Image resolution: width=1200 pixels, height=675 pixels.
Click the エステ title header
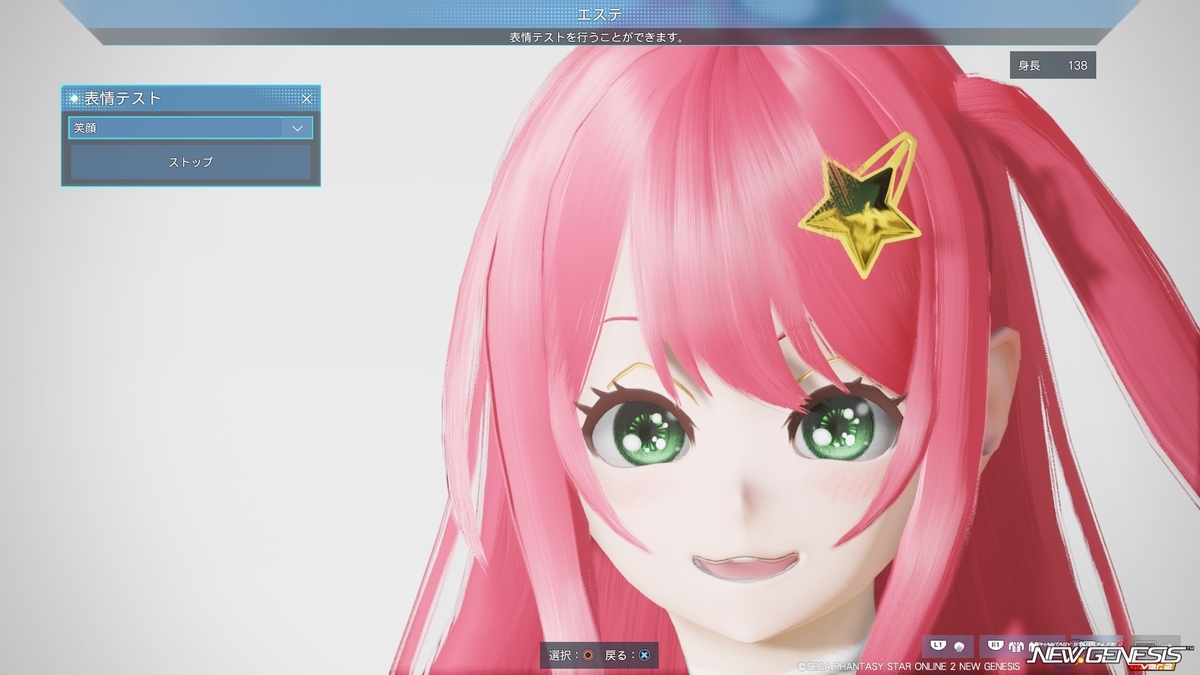click(600, 14)
